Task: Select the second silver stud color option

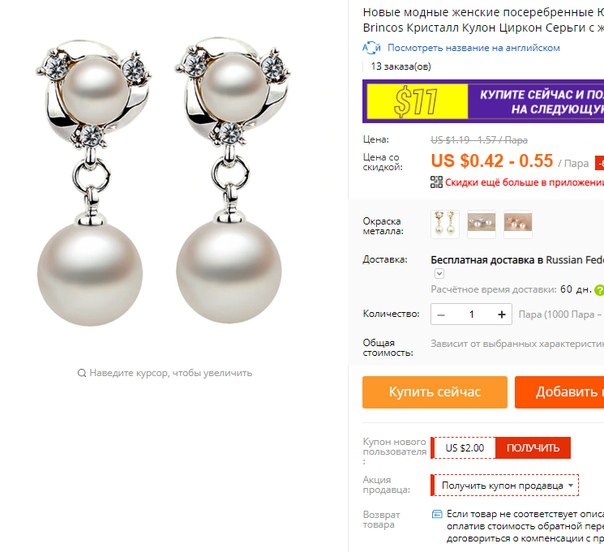Action: click(482, 223)
